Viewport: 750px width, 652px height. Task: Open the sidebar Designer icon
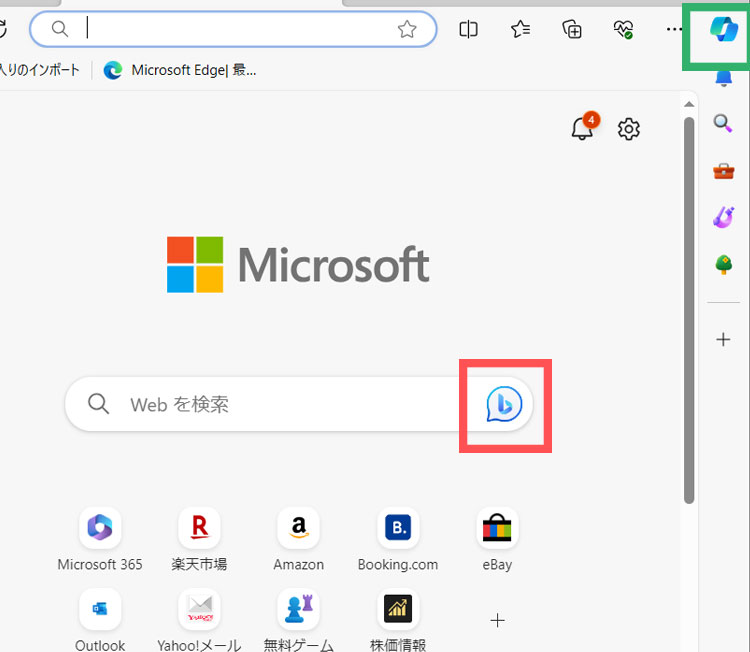click(724, 217)
